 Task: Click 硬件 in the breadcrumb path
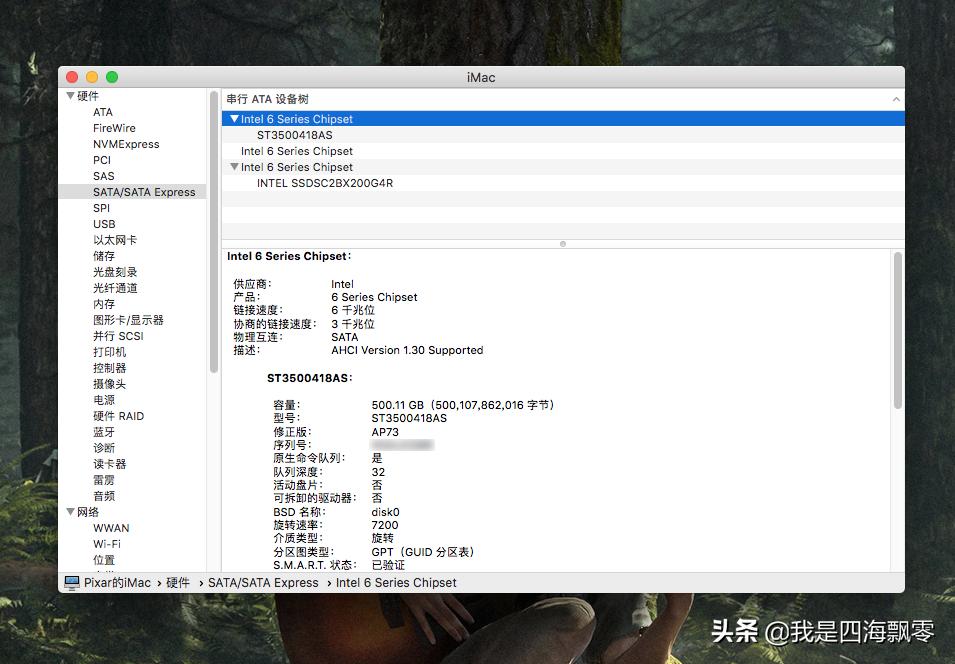point(178,582)
